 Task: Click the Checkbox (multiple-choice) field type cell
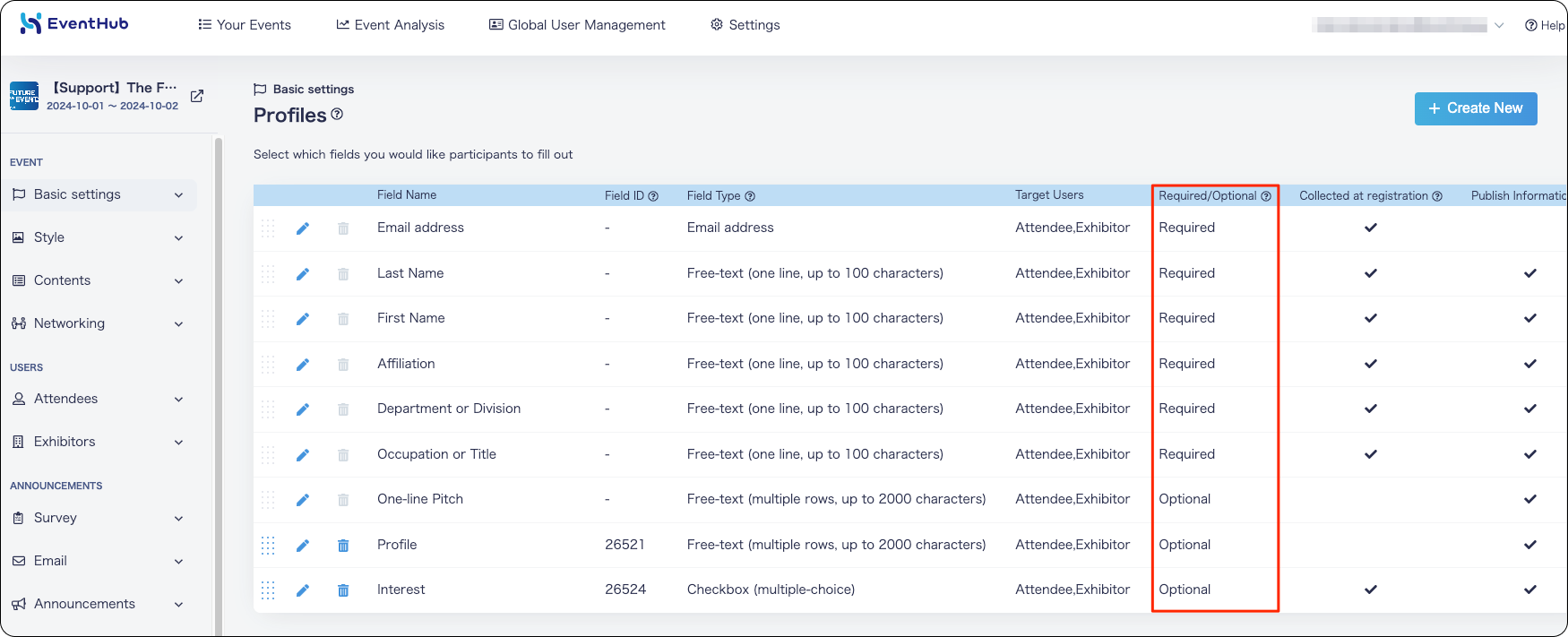point(771,590)
